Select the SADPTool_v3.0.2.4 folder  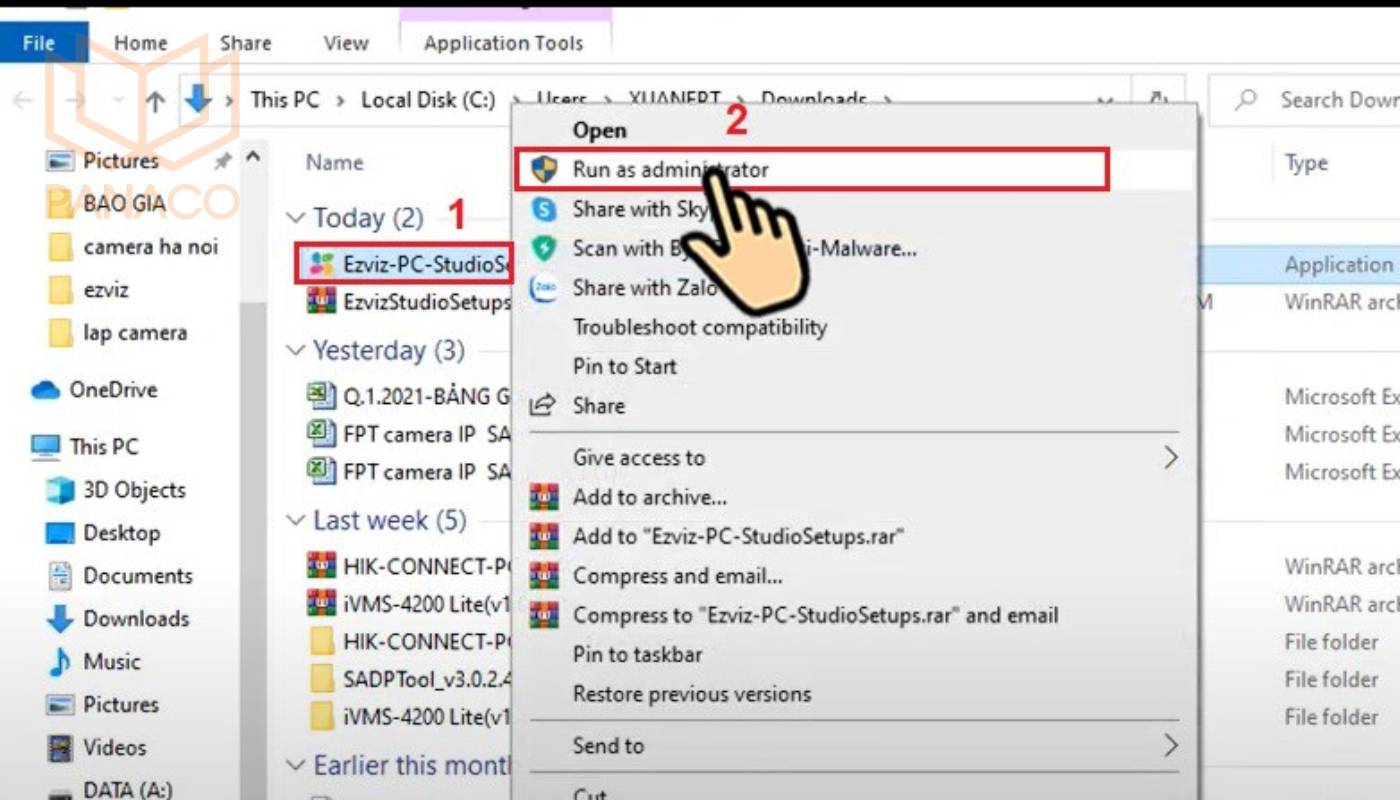[410, 679]
